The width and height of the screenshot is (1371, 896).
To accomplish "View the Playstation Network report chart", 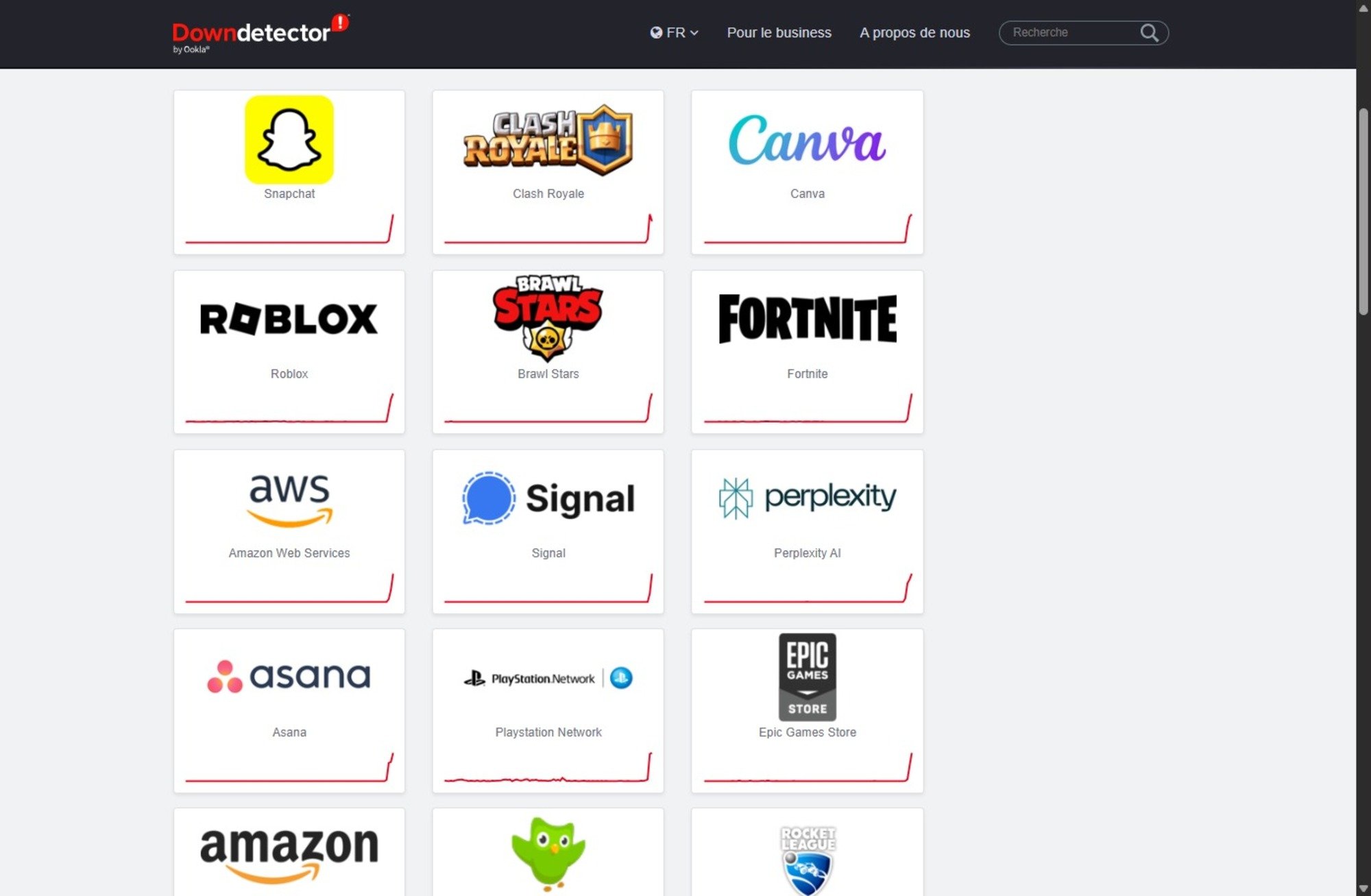I will pyautogui.click(x=548, y=767).
